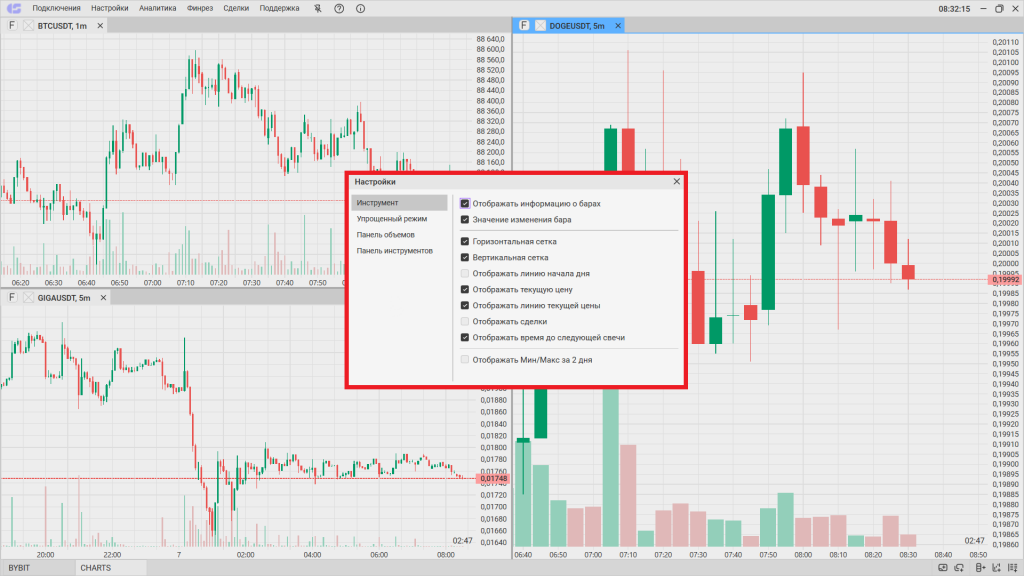Open the help question mark icon

tap(339, 8)
